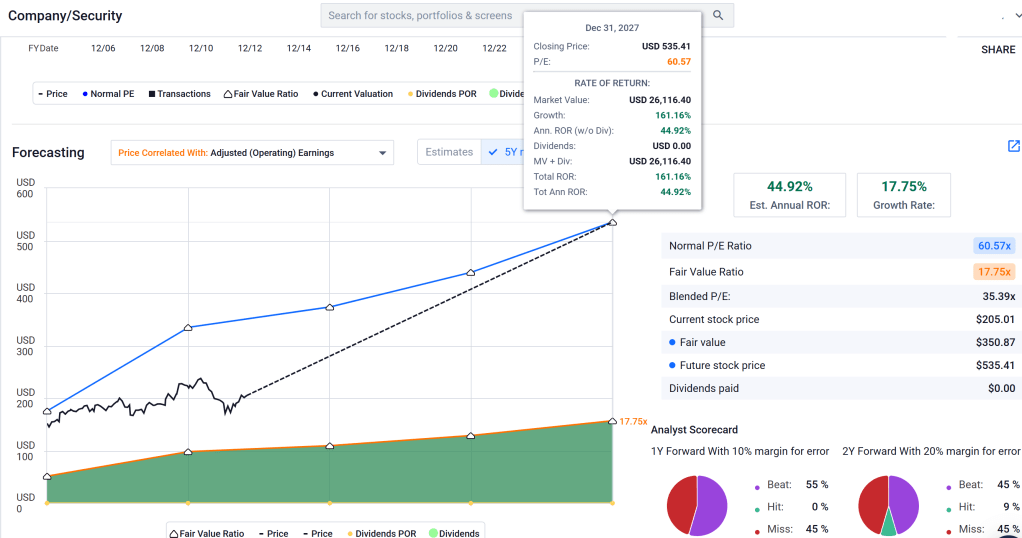
Task: Click the search magnifier icon
Action: 718,16
